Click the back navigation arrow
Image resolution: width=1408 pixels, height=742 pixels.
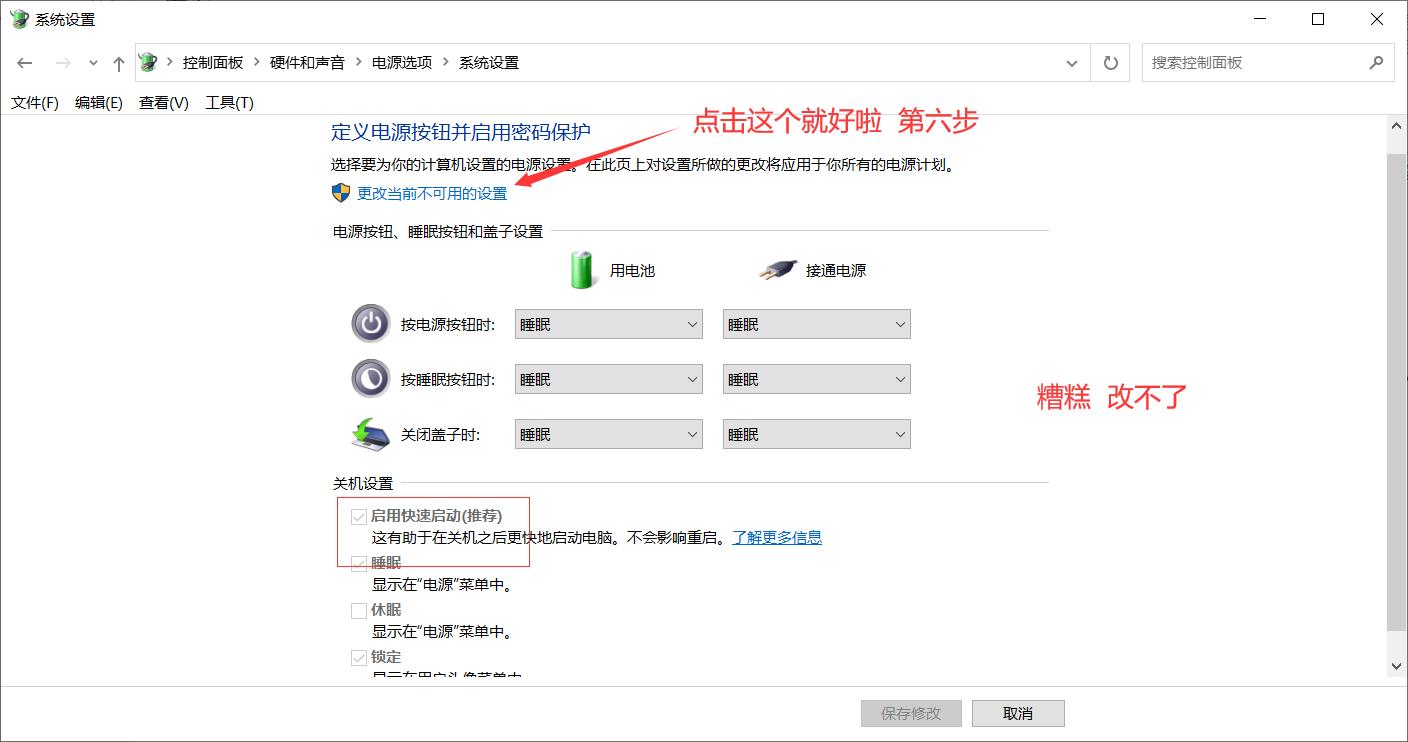(x=25, y=62)
